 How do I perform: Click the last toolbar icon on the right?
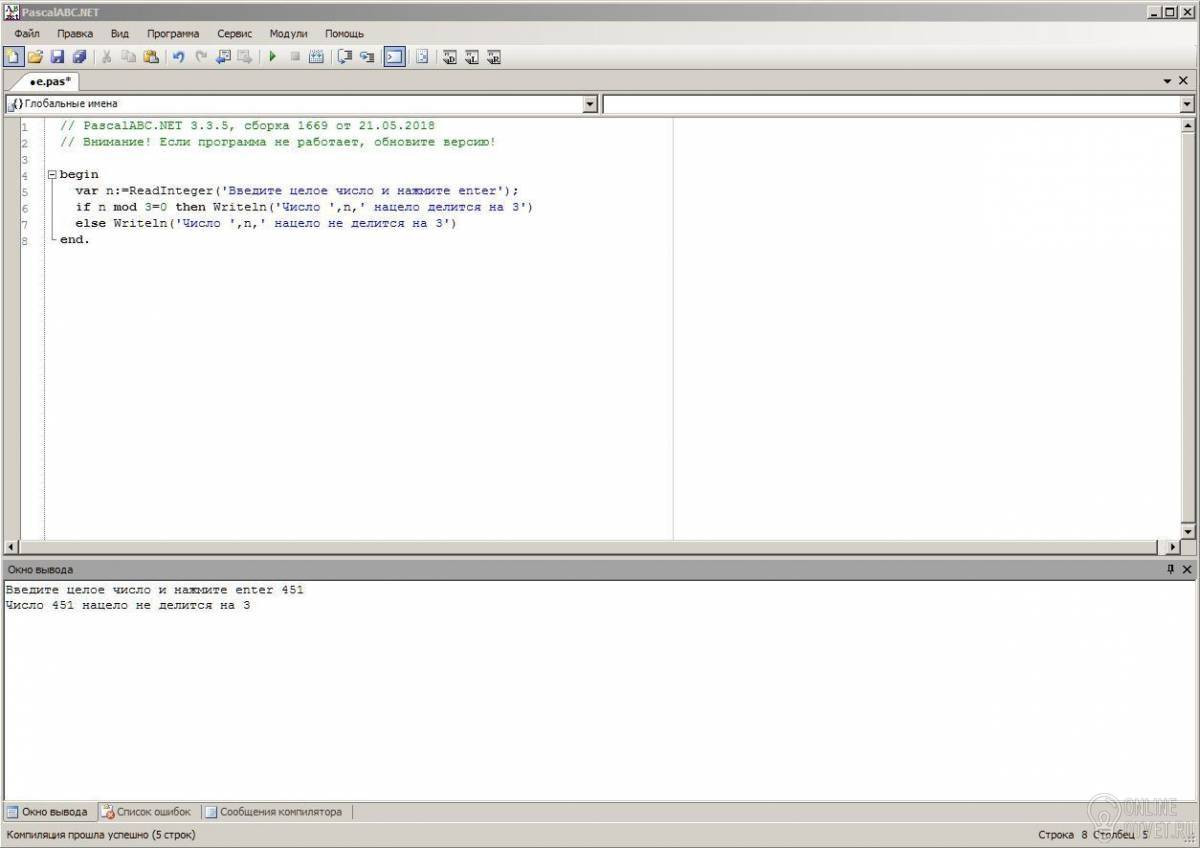(x=494, y=57)
